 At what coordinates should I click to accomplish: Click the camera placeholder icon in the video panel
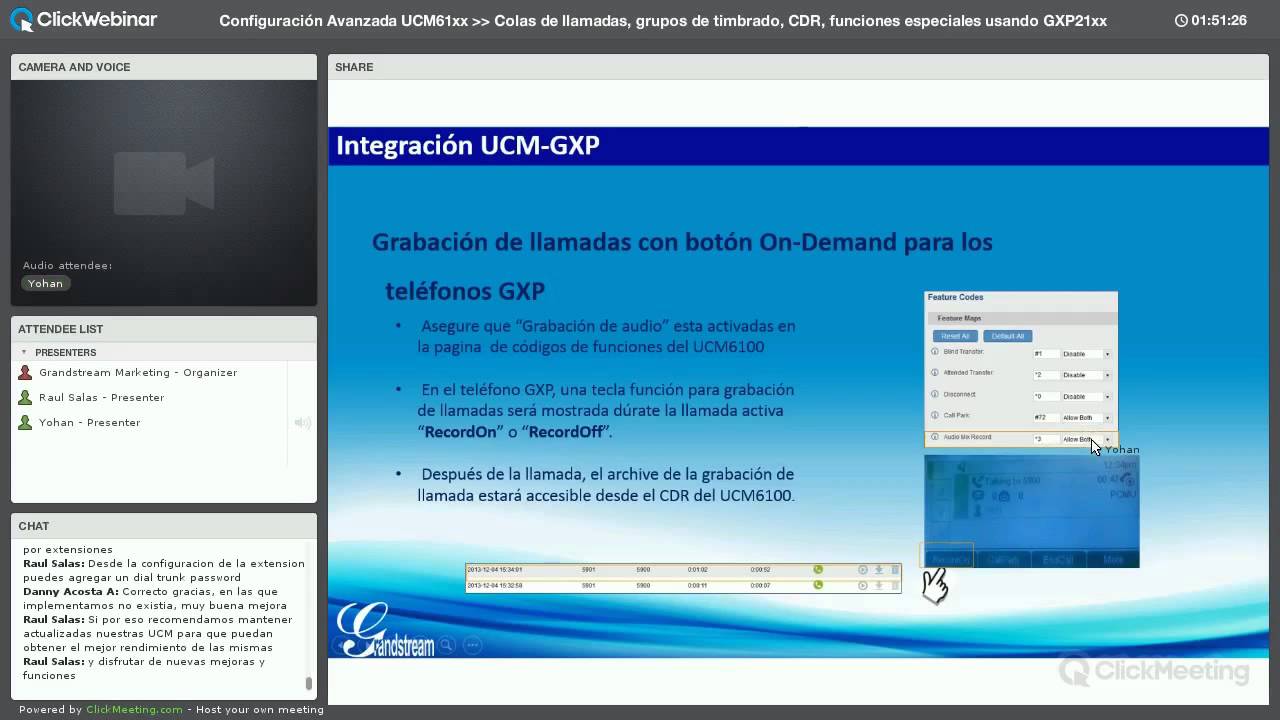164,183
